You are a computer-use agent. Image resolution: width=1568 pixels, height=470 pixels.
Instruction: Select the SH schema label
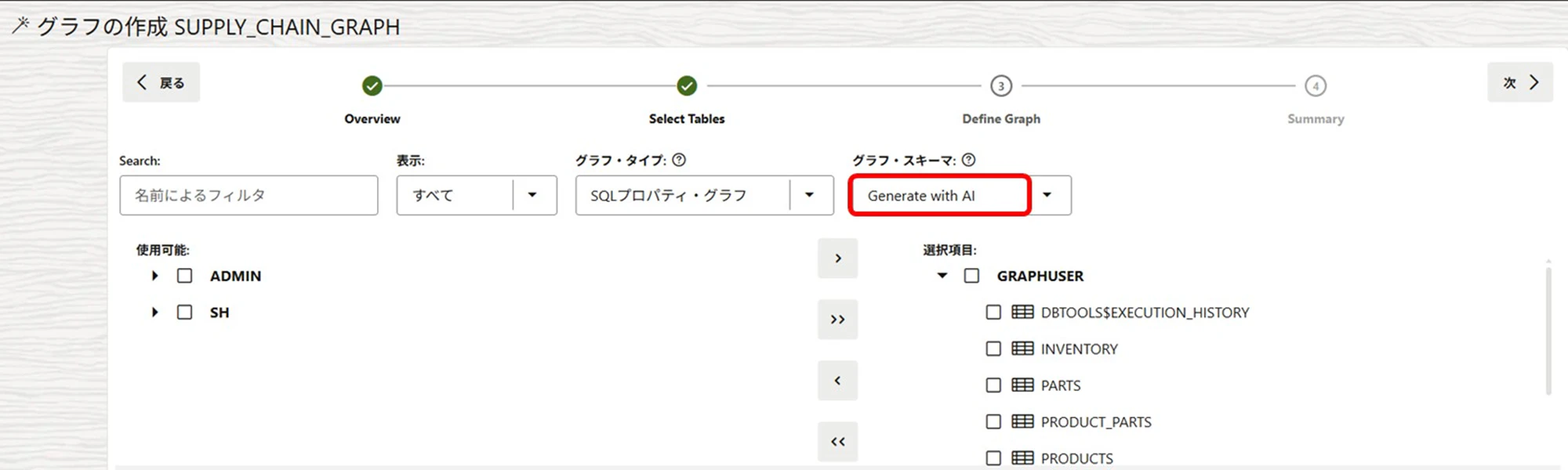pos(220,312)
